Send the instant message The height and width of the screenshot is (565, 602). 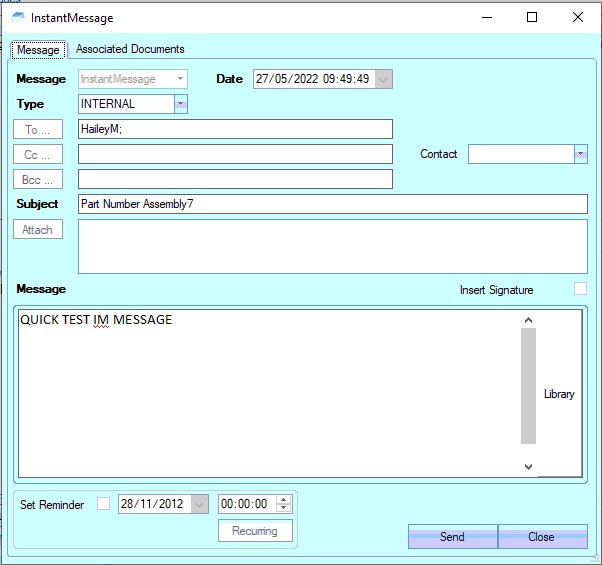point(452,537)
